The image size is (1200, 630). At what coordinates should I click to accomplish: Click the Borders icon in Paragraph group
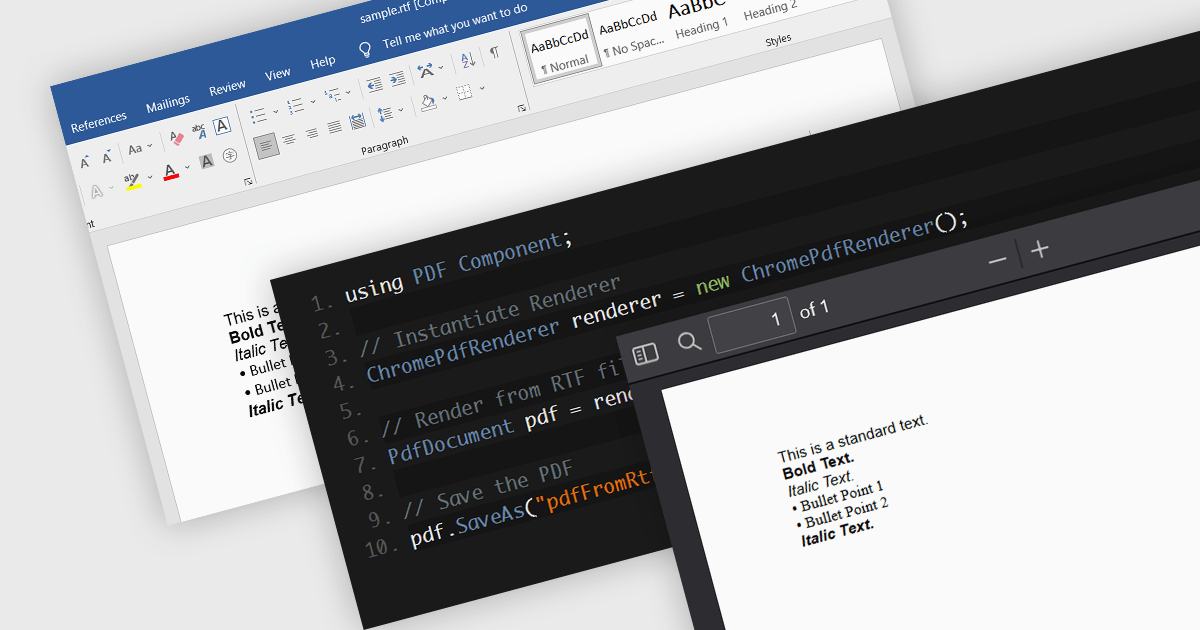pyautogui.click(x=464, y=92)
